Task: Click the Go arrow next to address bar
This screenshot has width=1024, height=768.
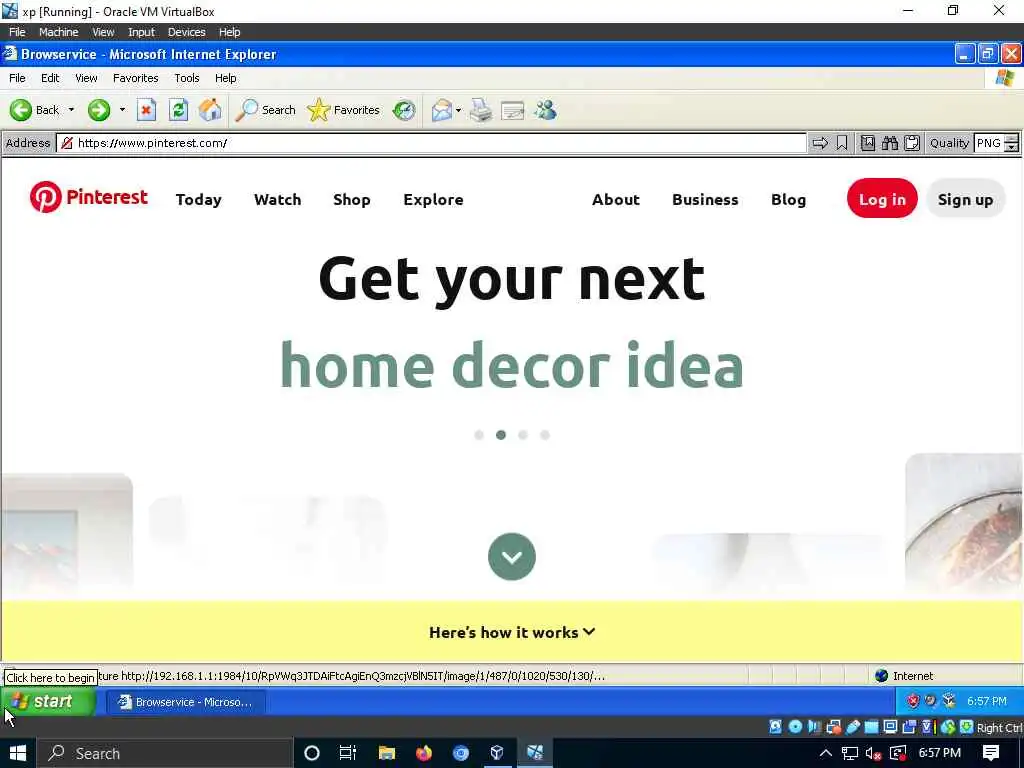Action: [x=820, y=143]
